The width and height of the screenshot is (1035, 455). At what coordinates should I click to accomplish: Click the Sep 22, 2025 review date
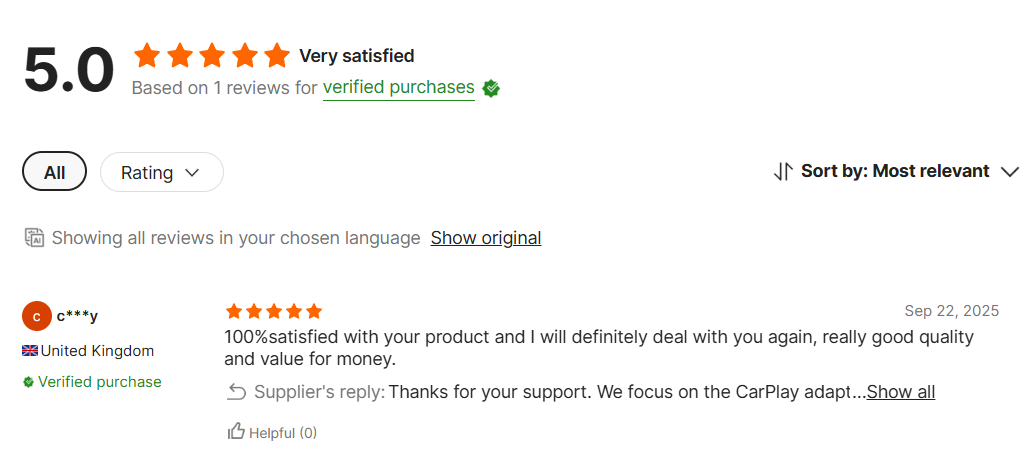(x=951, y=311)
